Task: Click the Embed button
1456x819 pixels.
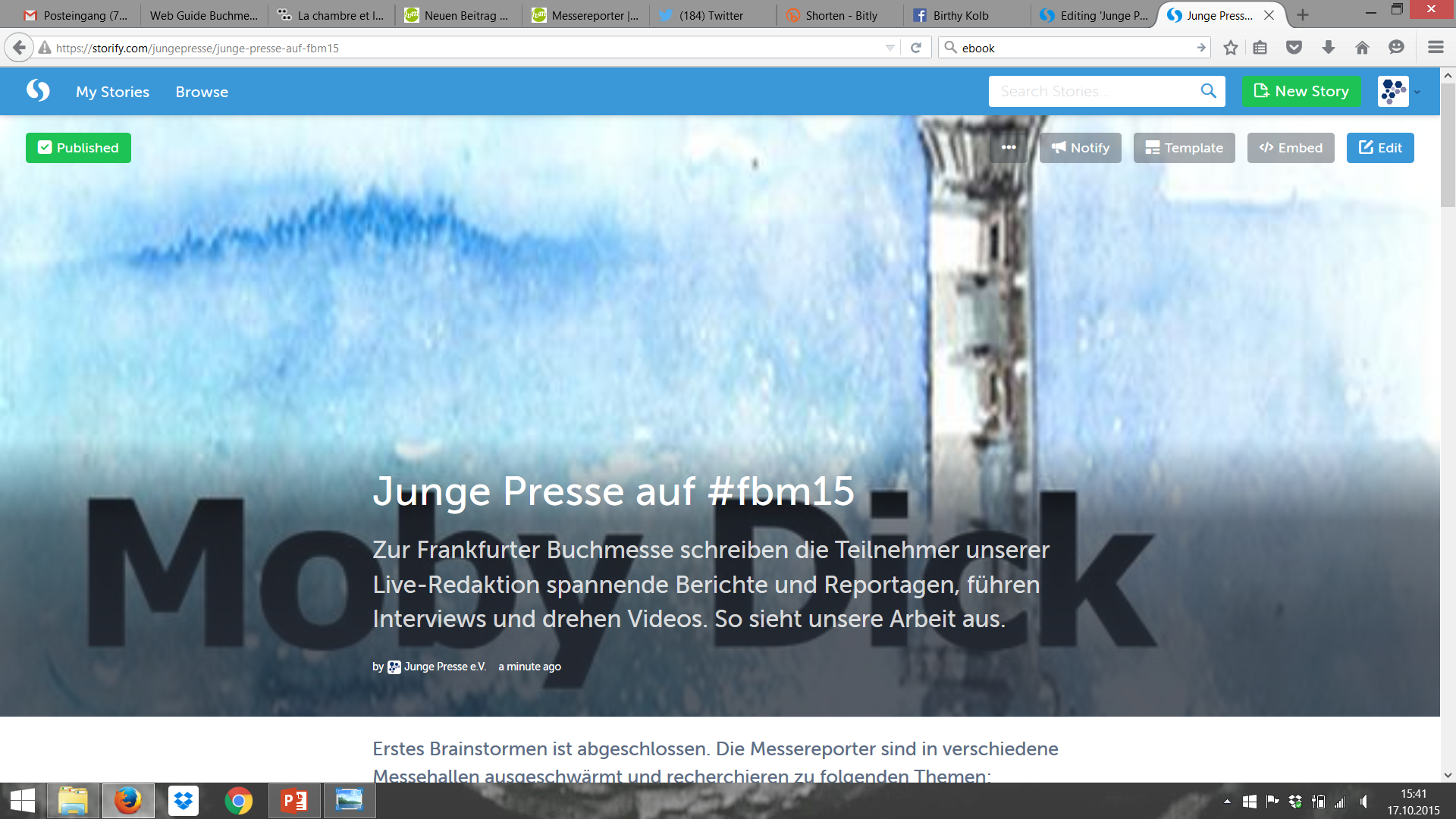Action: [x=1291, y=148]
